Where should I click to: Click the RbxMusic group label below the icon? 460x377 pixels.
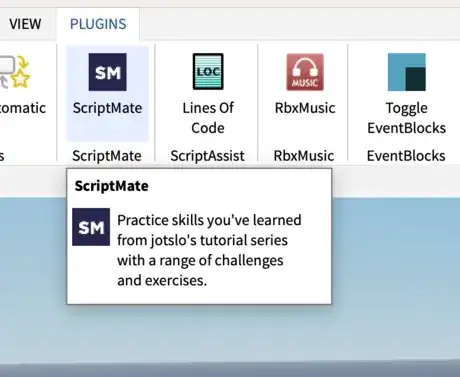pos(304,156)
